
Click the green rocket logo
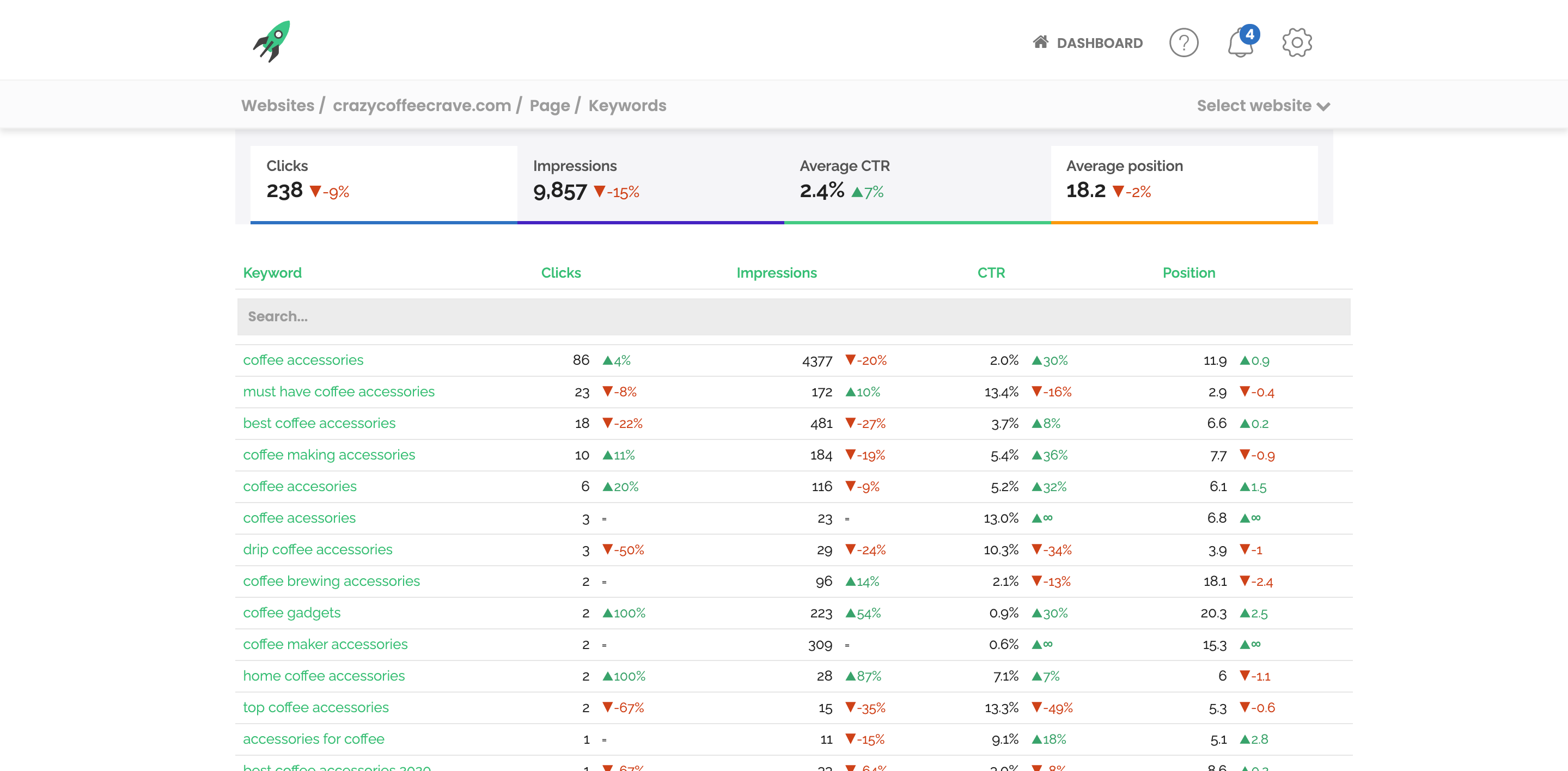pos(272,41)
